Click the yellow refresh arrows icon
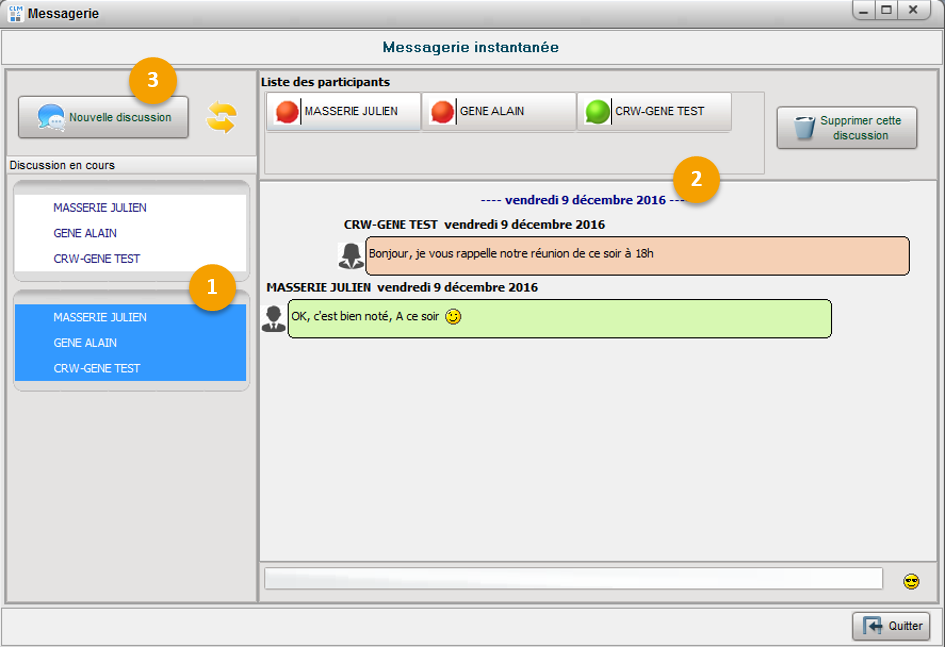This screenshot has height=647, width=945. [x=221, y=118]
